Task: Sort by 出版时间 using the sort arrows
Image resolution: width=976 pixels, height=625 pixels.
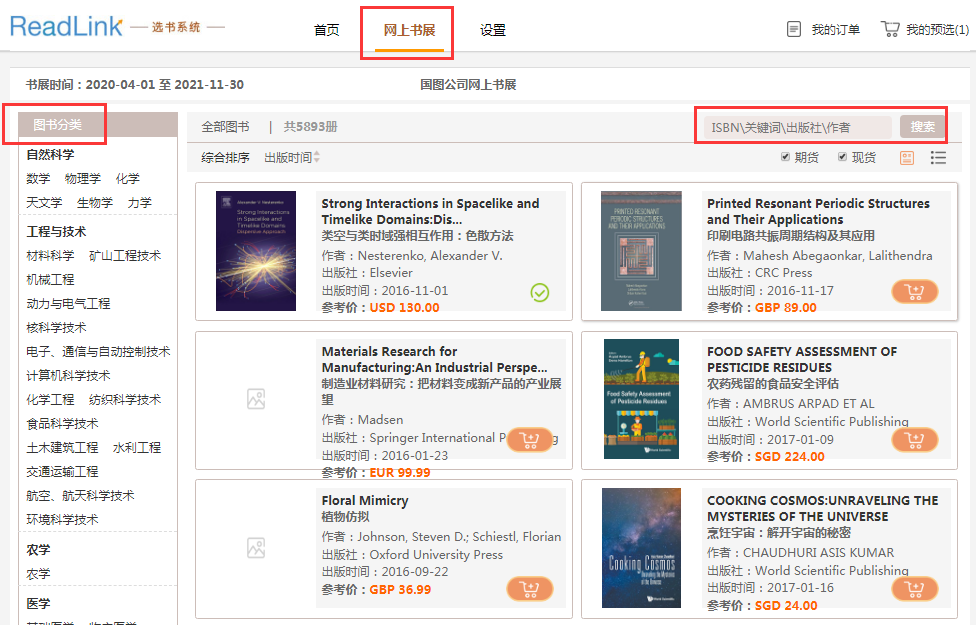Action: tap(317, 157)
